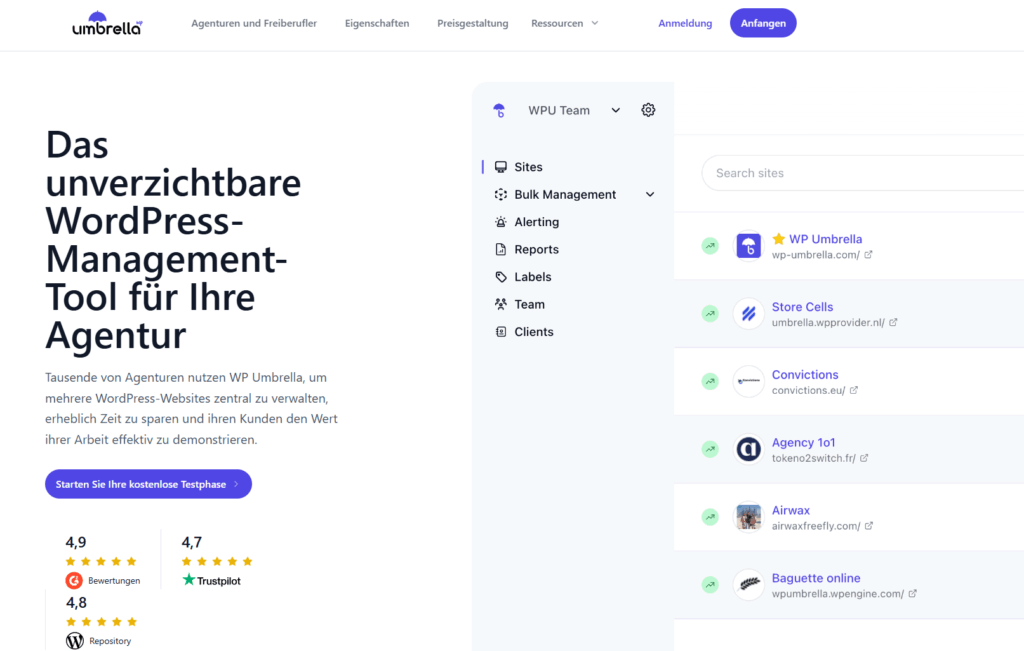
Task: Open Preisgestaltung in the top navigation
Action: pyautogui.click(x=472, y=23)
